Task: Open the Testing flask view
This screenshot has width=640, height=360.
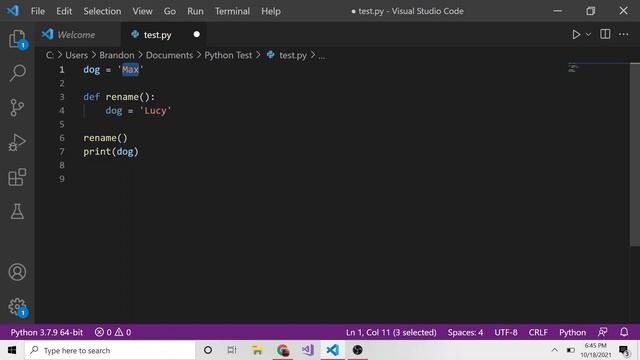Action: click(x=17, y=211)
